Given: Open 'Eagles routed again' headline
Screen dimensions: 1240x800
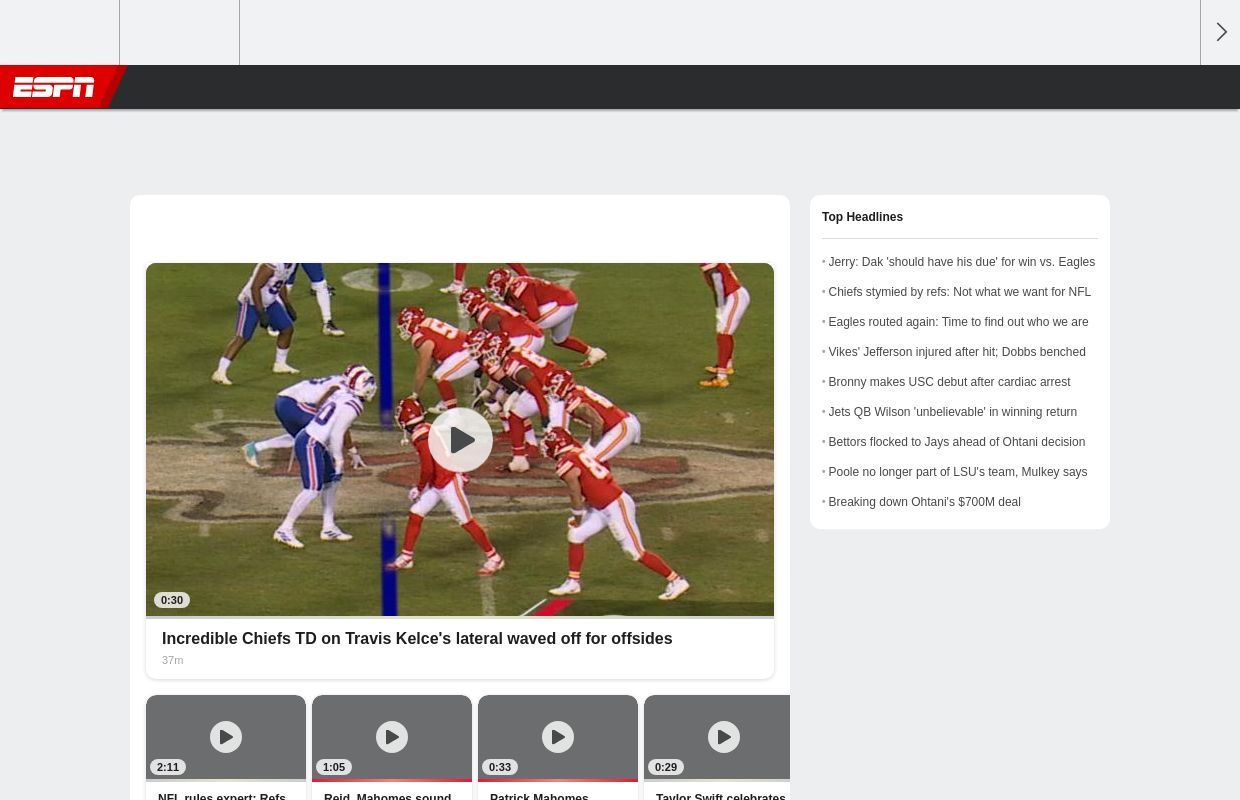Looking at the screenshot, I should 958,322.
